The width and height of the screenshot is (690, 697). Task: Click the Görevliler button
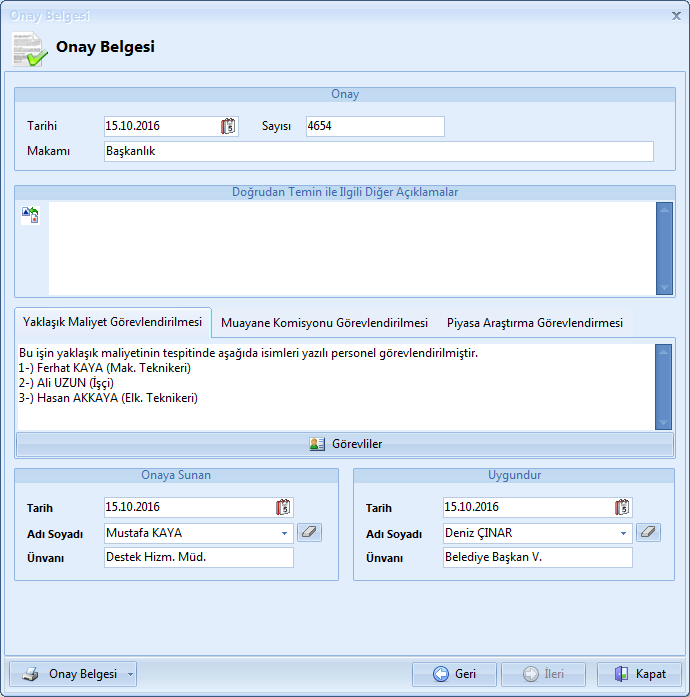(345, 444)
